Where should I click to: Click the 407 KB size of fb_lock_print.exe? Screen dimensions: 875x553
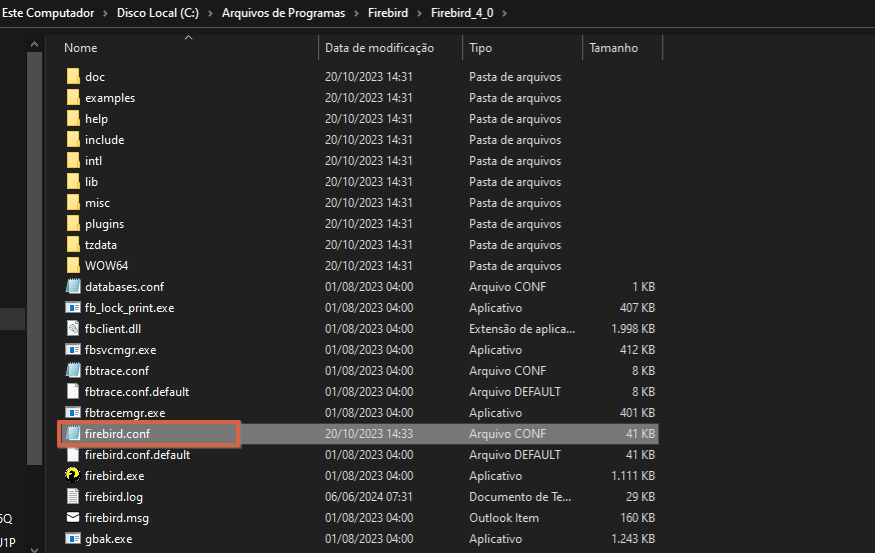(637, 307)
